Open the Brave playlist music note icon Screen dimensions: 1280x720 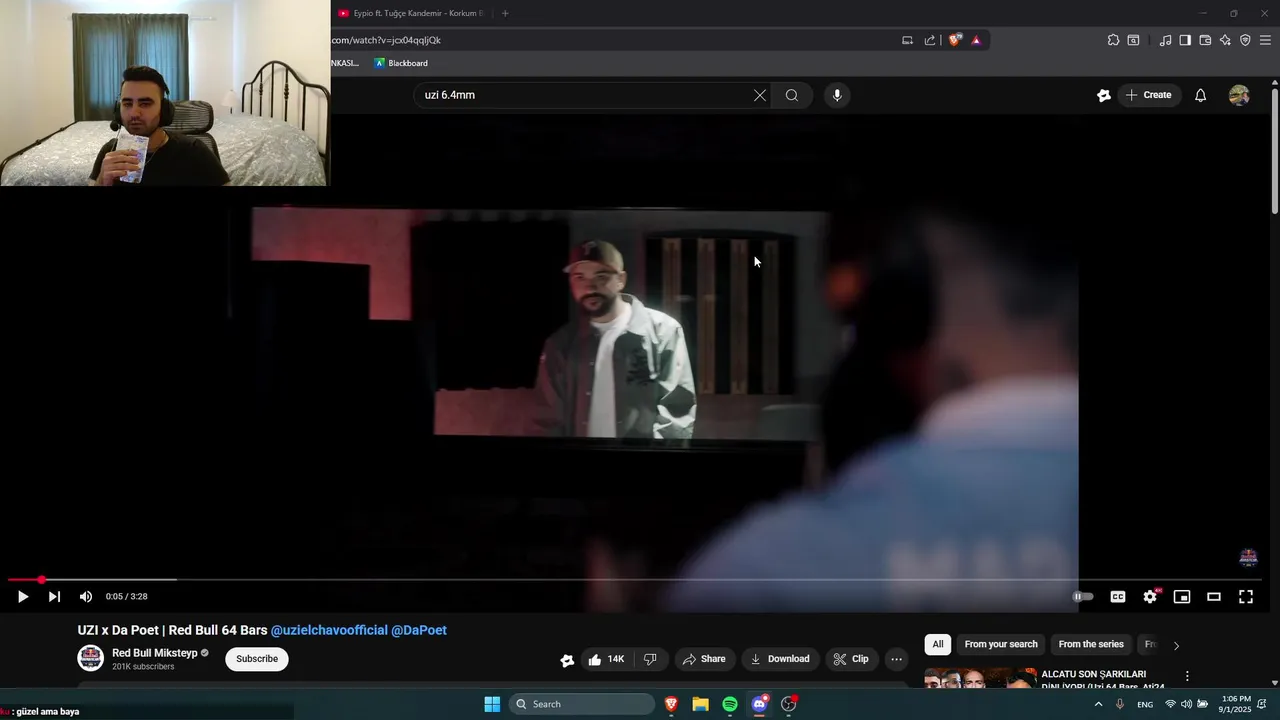pyautogui.click(x=1165, y=40)
